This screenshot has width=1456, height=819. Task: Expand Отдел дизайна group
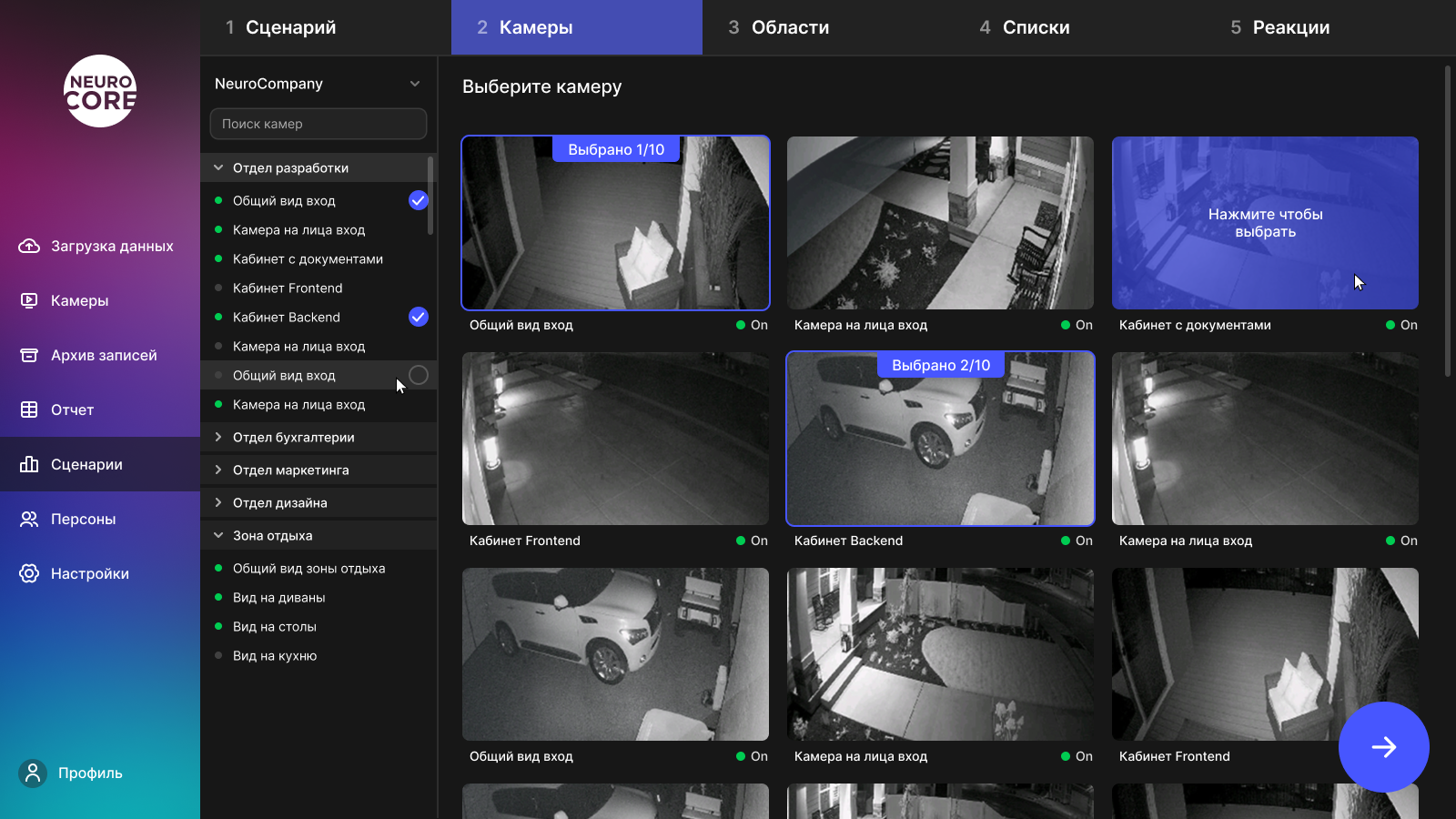coord(318,502)
